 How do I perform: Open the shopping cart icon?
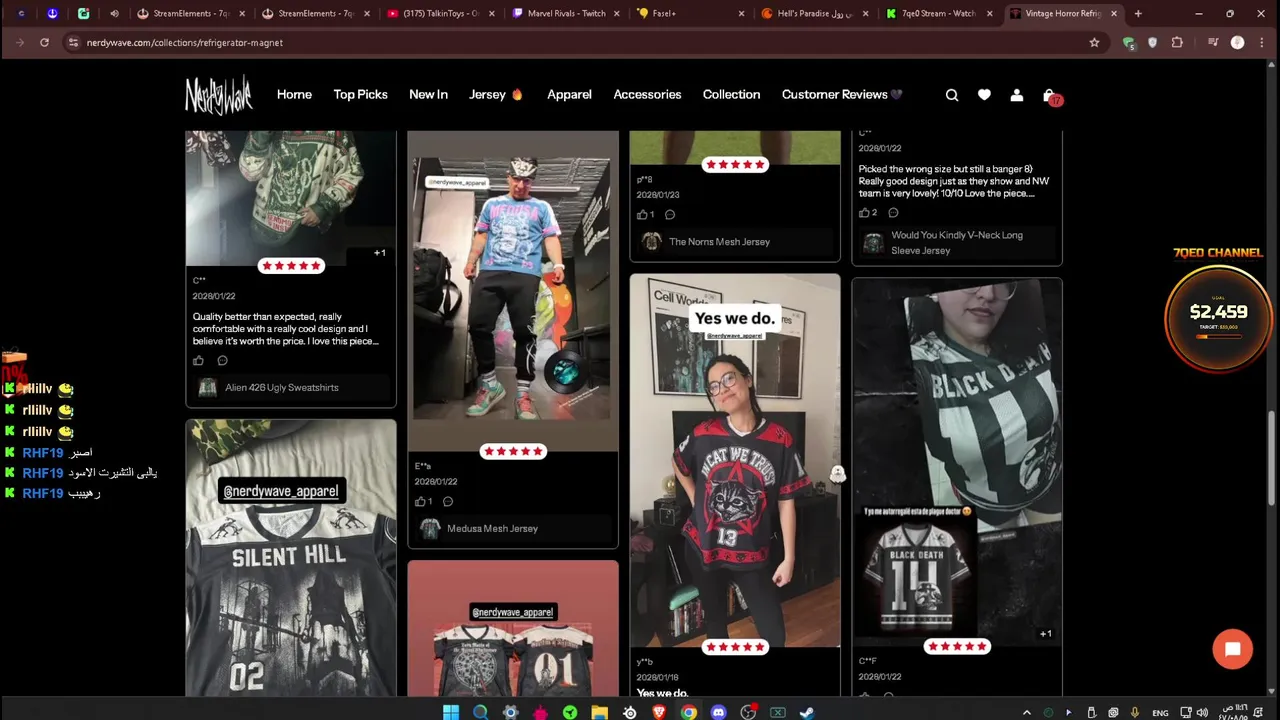pos(1049,95)
